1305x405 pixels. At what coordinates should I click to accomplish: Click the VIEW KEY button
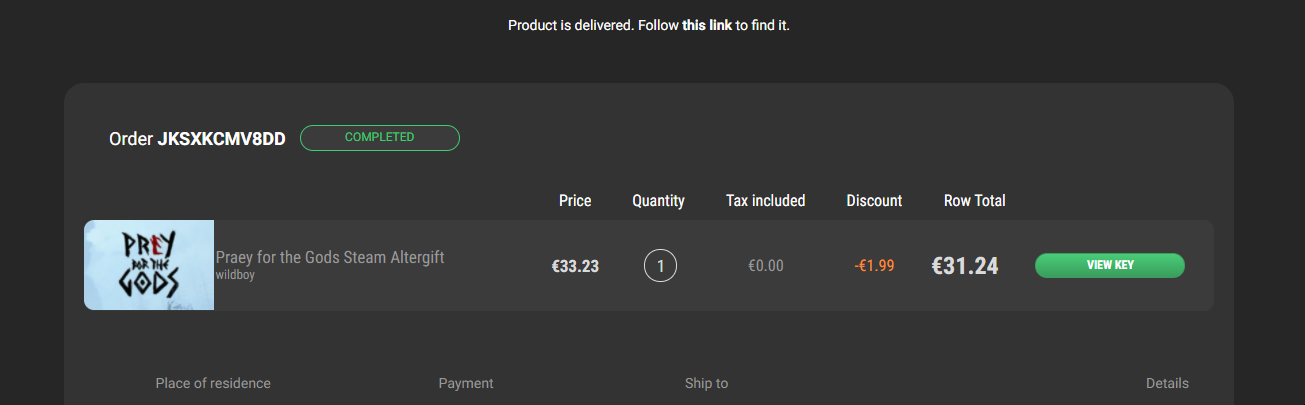click(x=1110, y=265)
